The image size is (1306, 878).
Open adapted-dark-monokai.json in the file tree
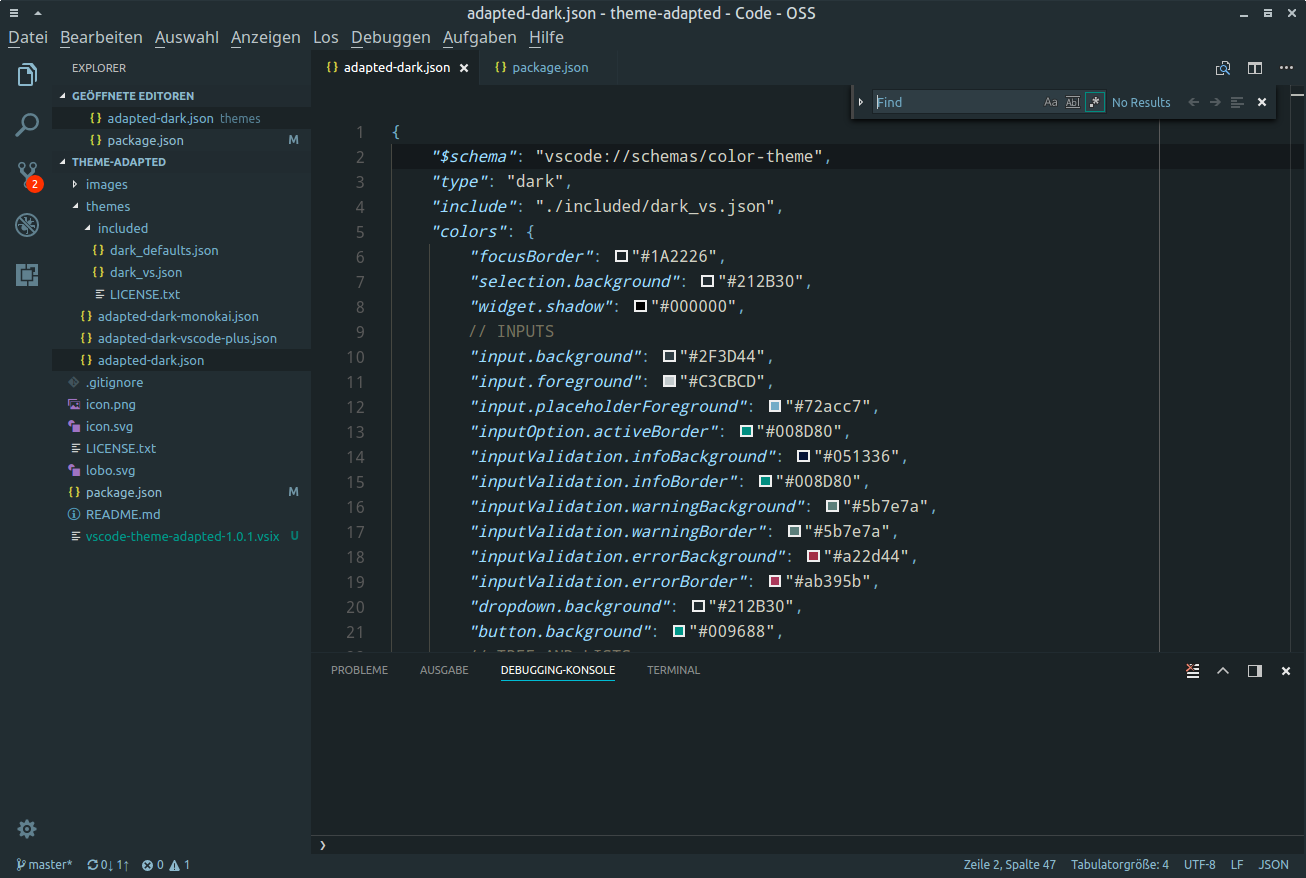pyautogui.click(x=178, y=316)
